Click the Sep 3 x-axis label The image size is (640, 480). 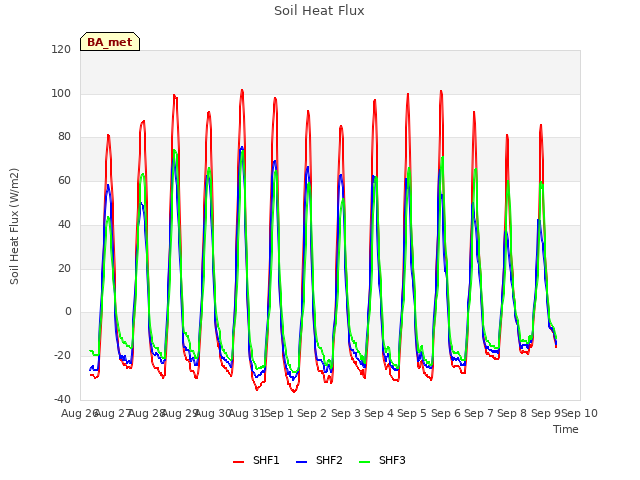coord(346,413)
